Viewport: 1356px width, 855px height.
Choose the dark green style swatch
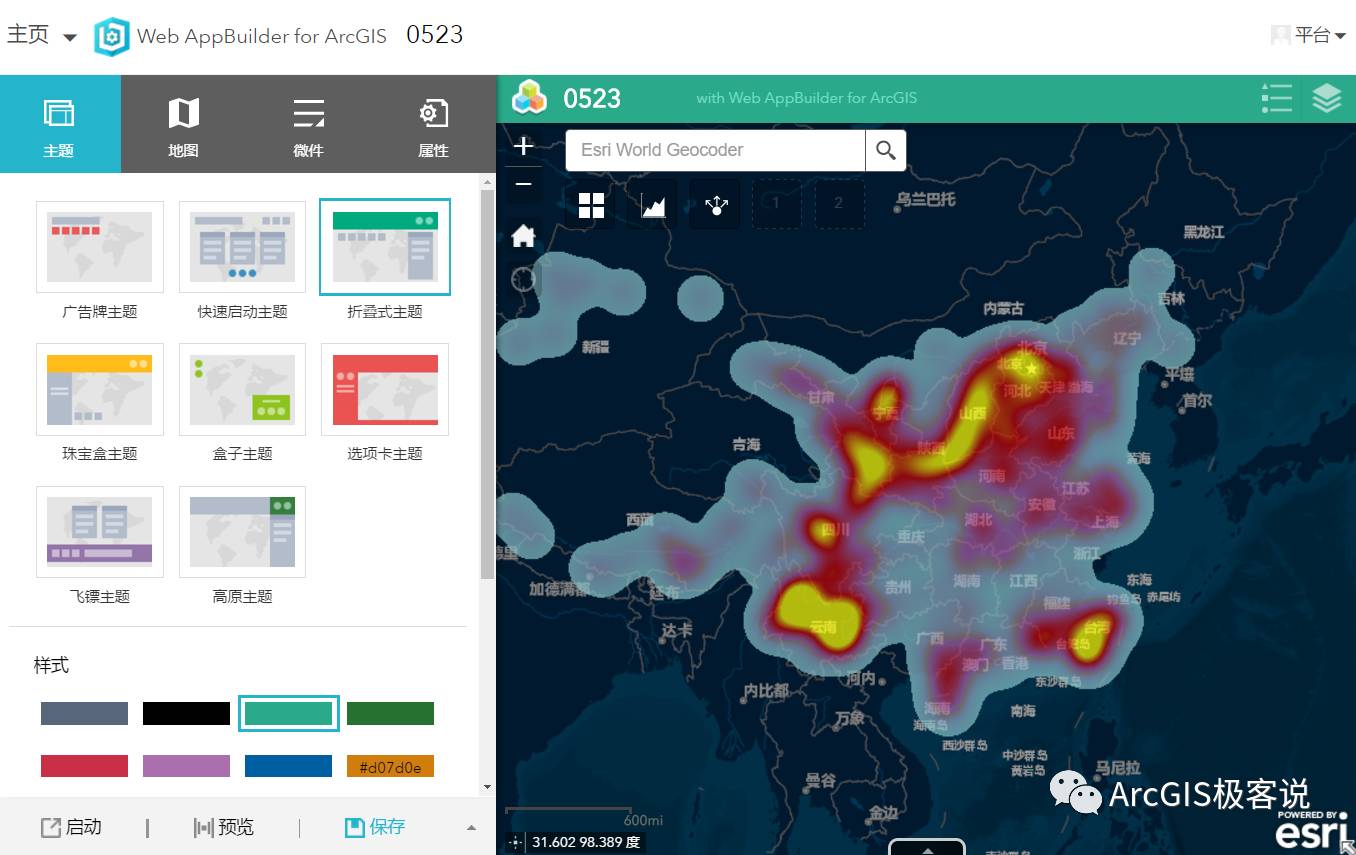click(390, 713)
